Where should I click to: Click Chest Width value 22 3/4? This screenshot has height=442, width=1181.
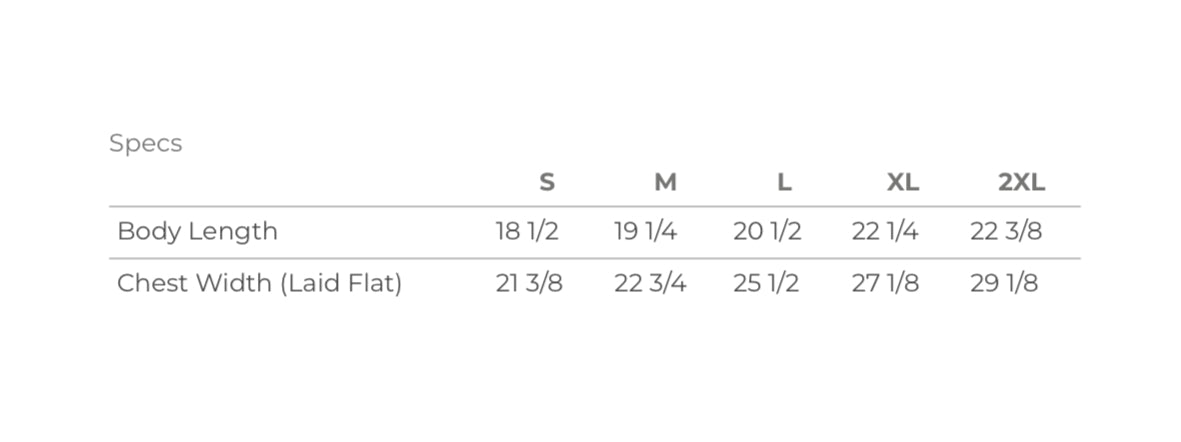pos(650,283)
